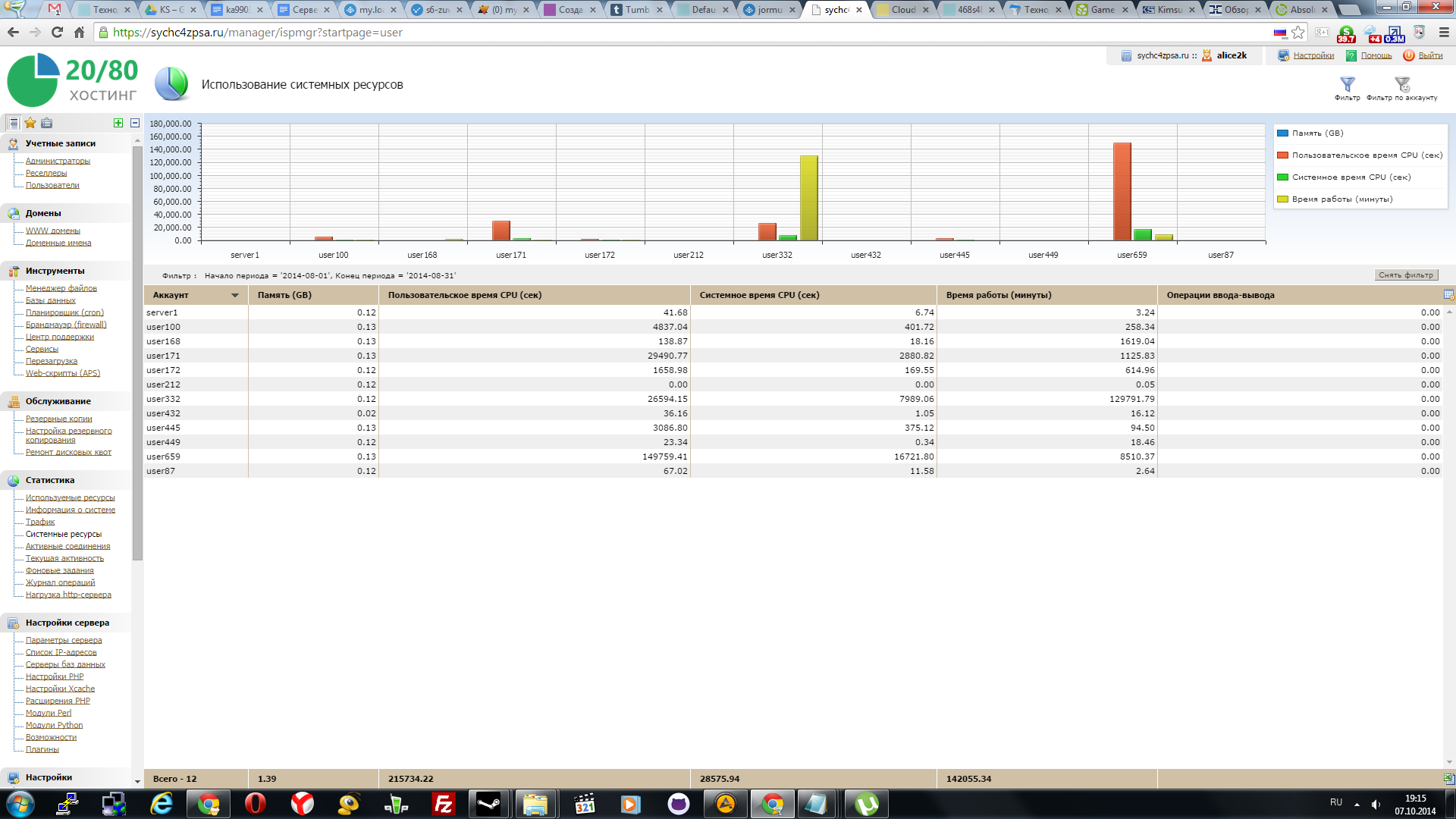Screen dimensions: 1456x819
Task: Click red Пользовательское время CPU legend swatch
Action: 1282,155
